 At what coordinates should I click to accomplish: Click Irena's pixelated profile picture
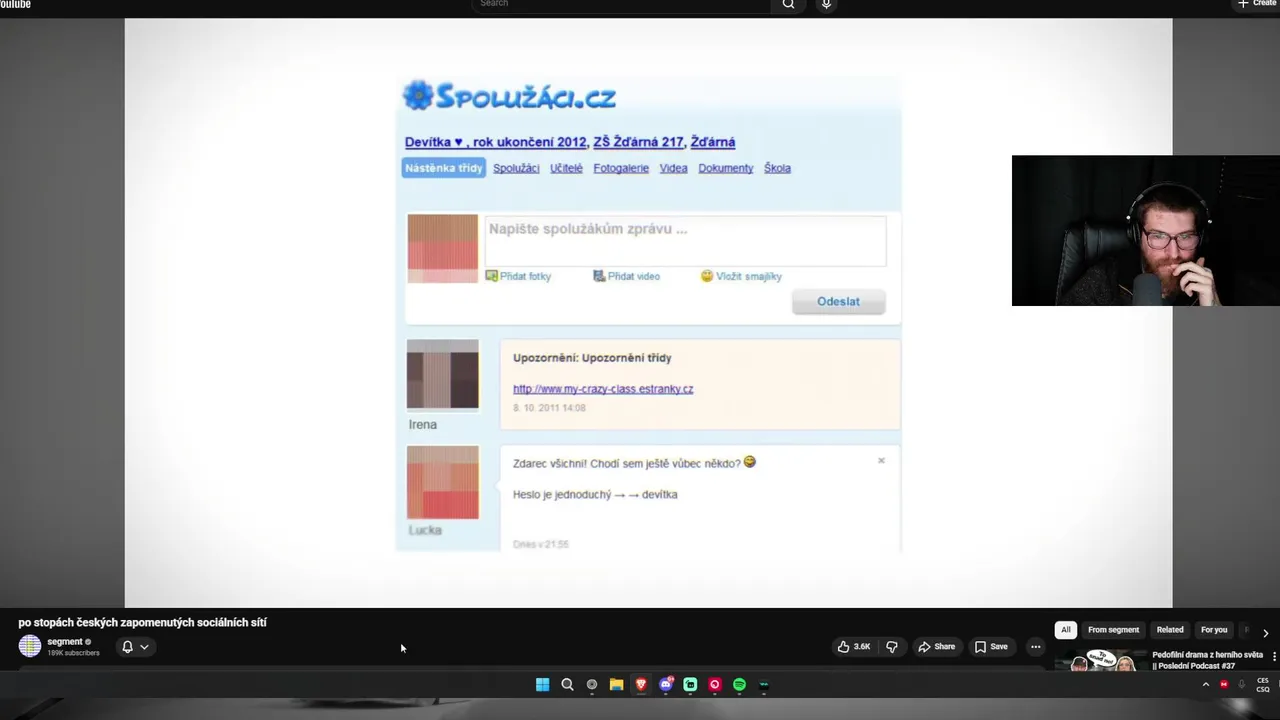(443, 375)
